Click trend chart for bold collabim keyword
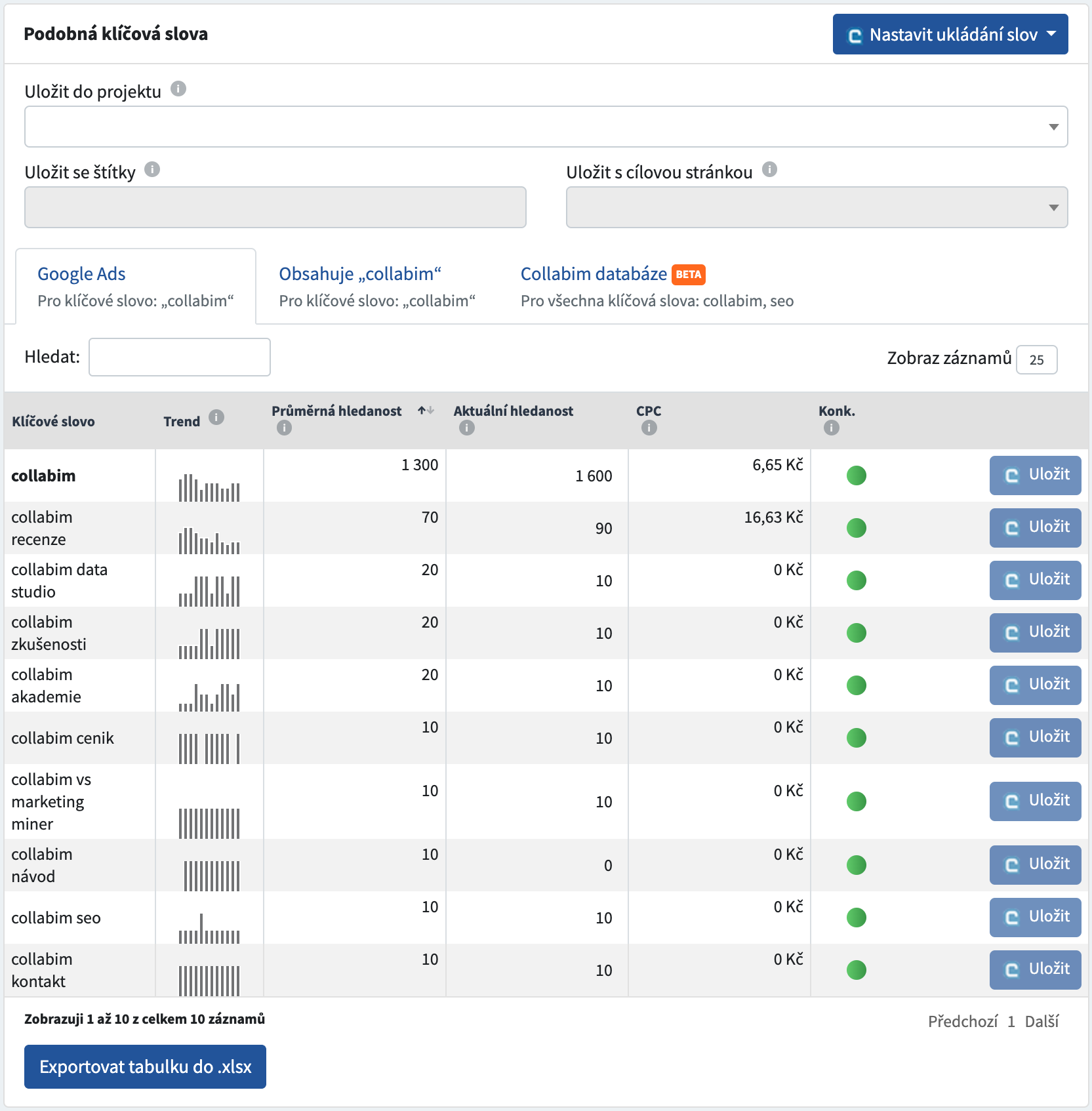The image size is (1092, 1111). [x=209, y=487]
